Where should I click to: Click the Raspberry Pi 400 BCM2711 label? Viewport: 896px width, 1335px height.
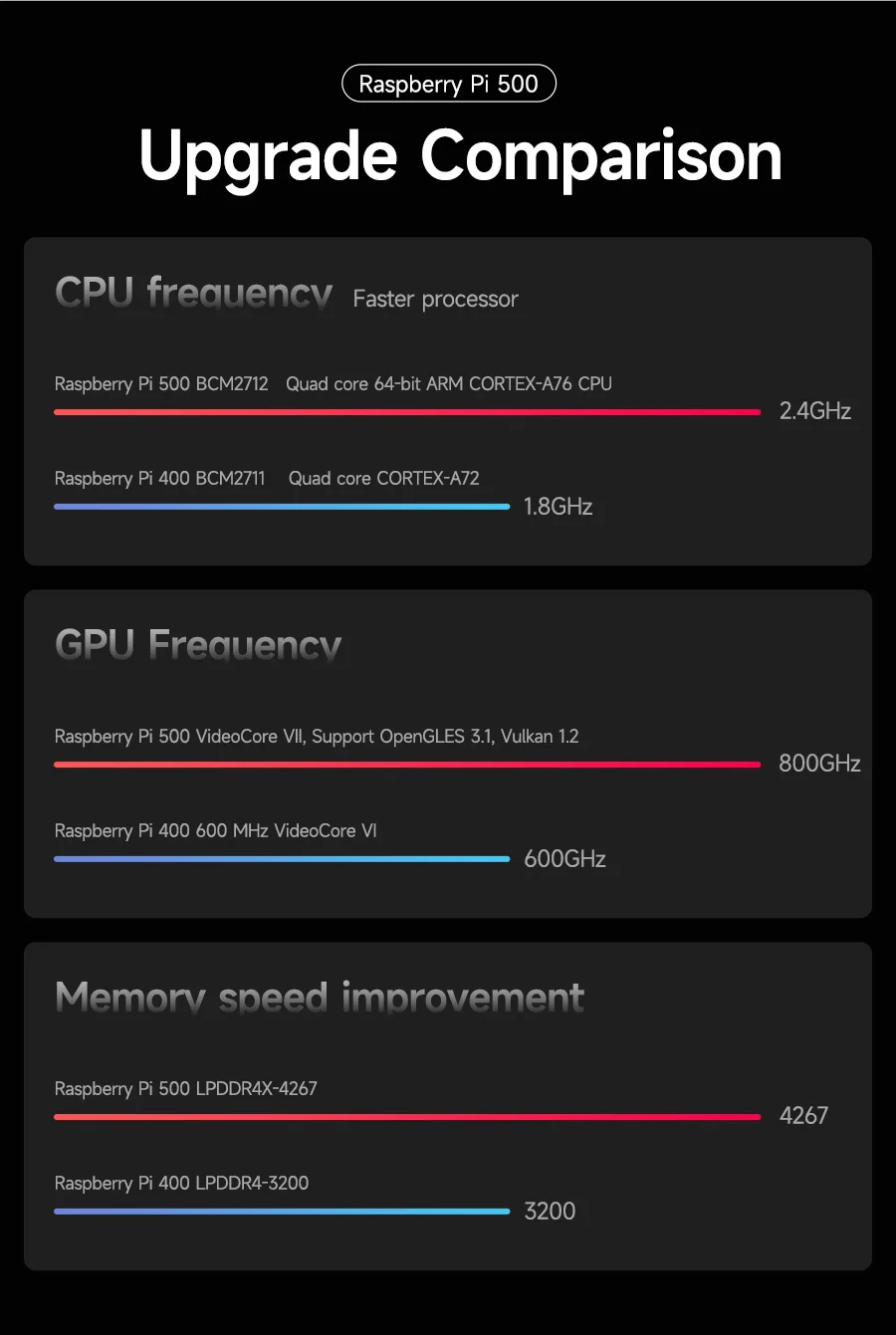(160, 478)
